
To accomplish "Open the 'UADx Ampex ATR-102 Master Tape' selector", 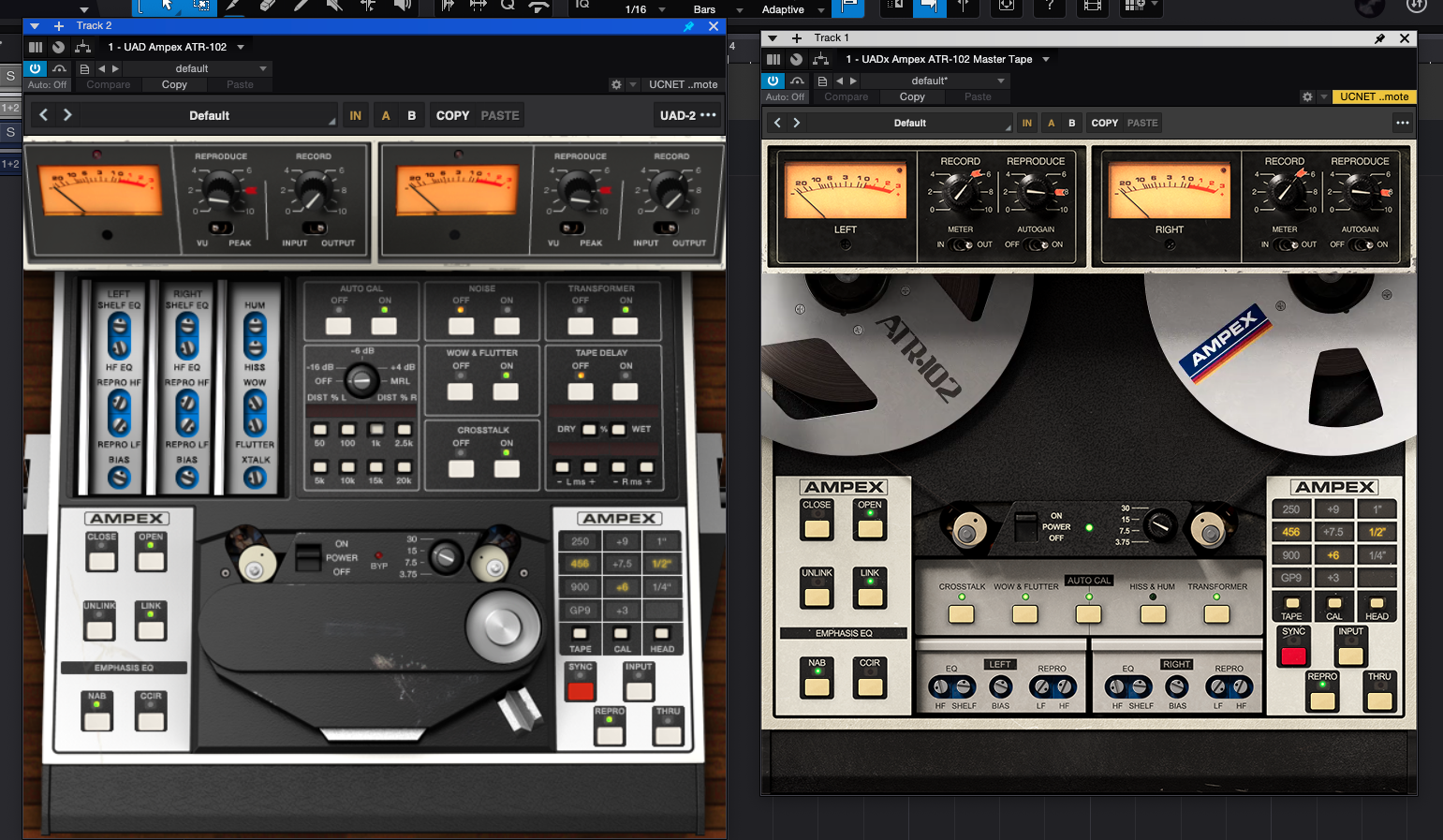I will pyautogui.click(x=948, y=59).
